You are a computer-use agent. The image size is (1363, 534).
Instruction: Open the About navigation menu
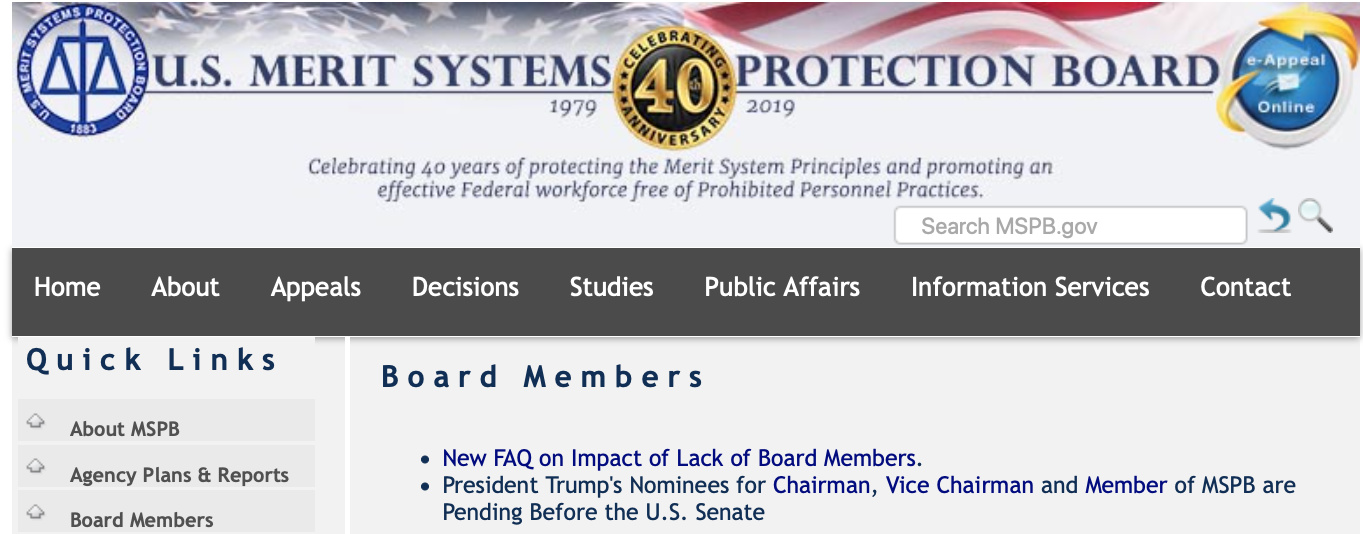185,288
